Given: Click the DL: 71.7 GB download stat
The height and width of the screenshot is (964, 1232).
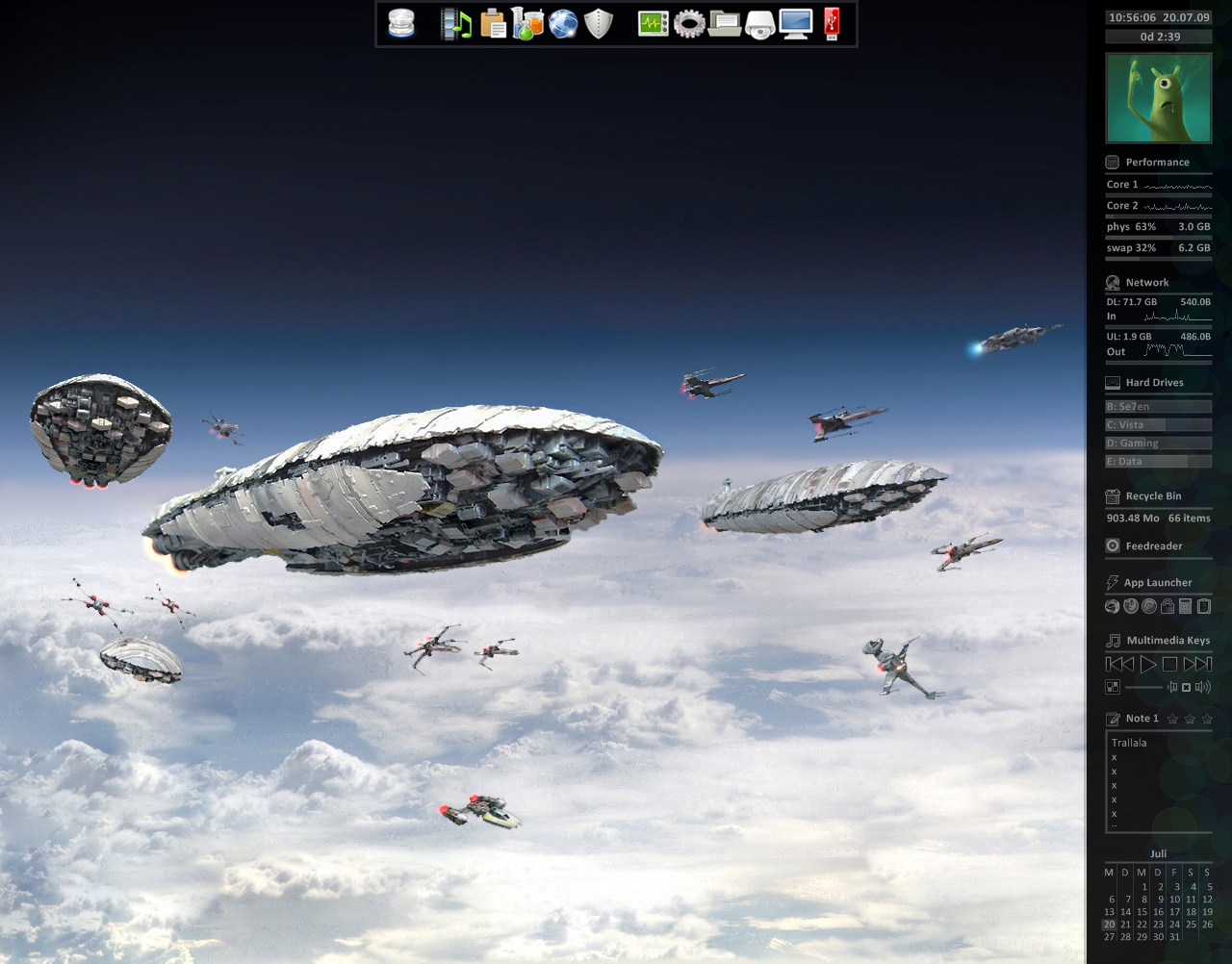Looking at the screenshot, I should coord(1132,302).
